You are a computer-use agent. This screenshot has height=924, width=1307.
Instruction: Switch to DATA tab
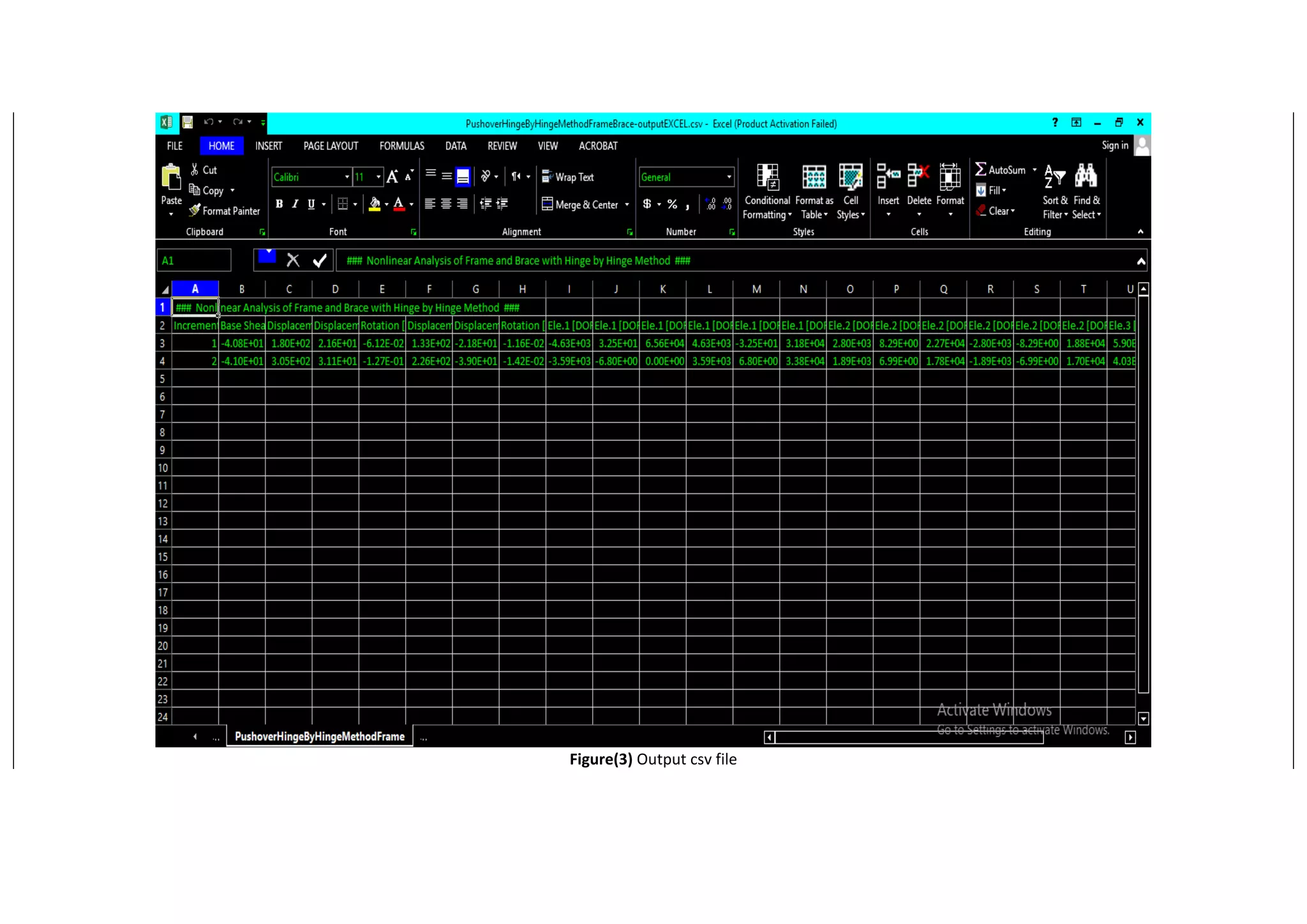[x=456, y=146]
